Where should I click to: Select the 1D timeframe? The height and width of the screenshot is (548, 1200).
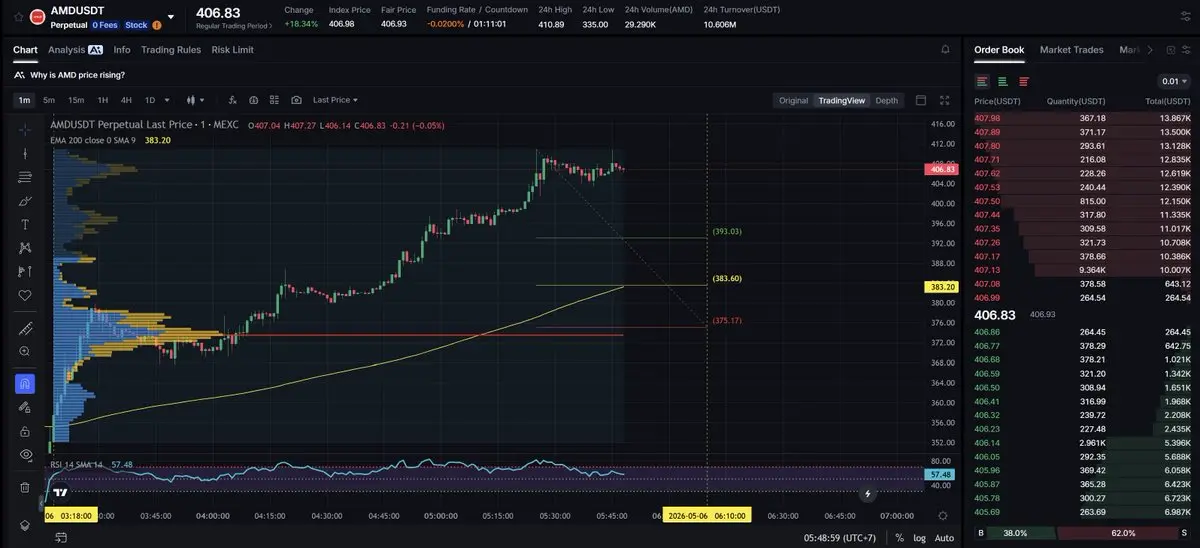[x=150, y=100]
